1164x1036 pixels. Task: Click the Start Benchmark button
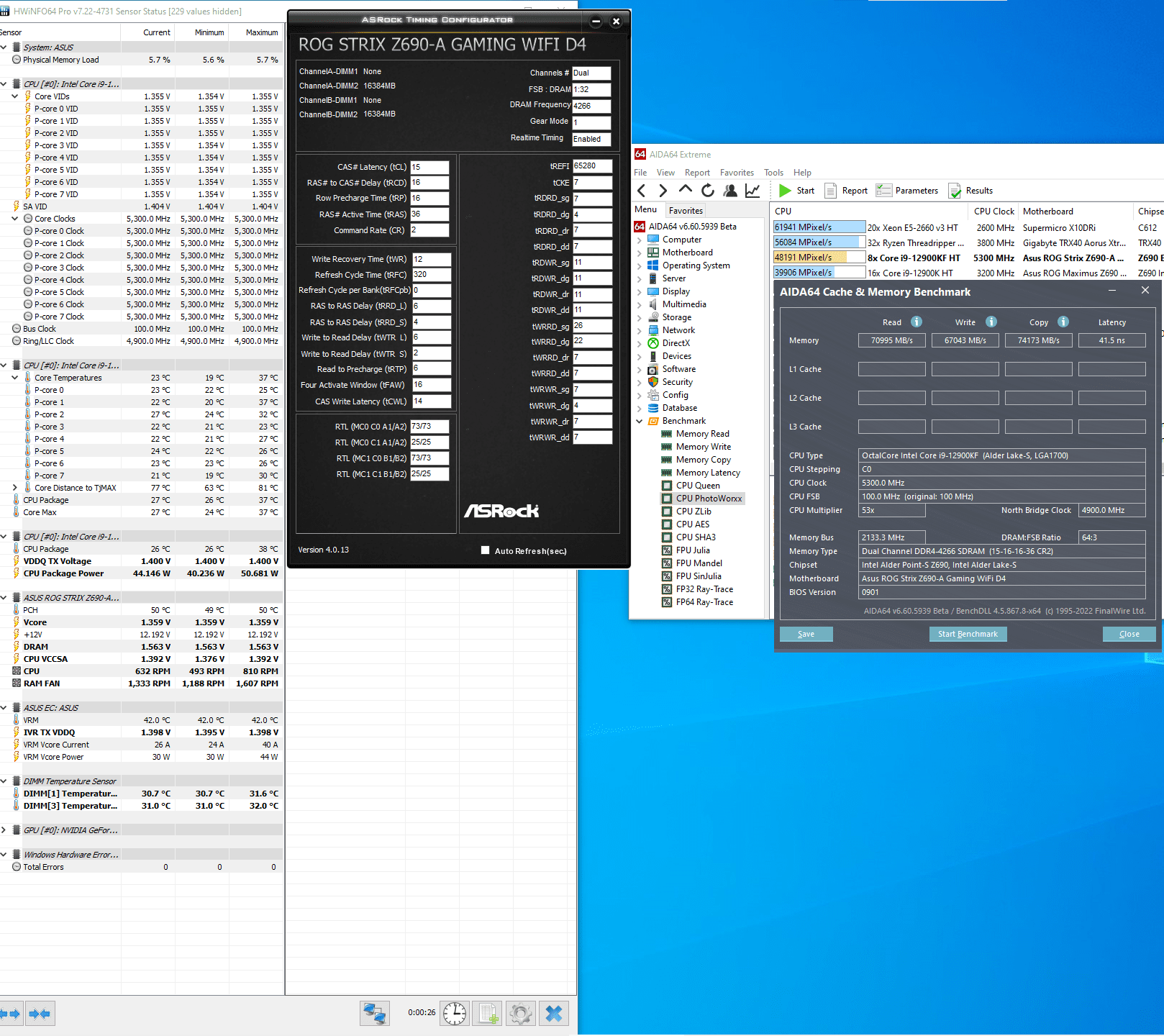968,634
